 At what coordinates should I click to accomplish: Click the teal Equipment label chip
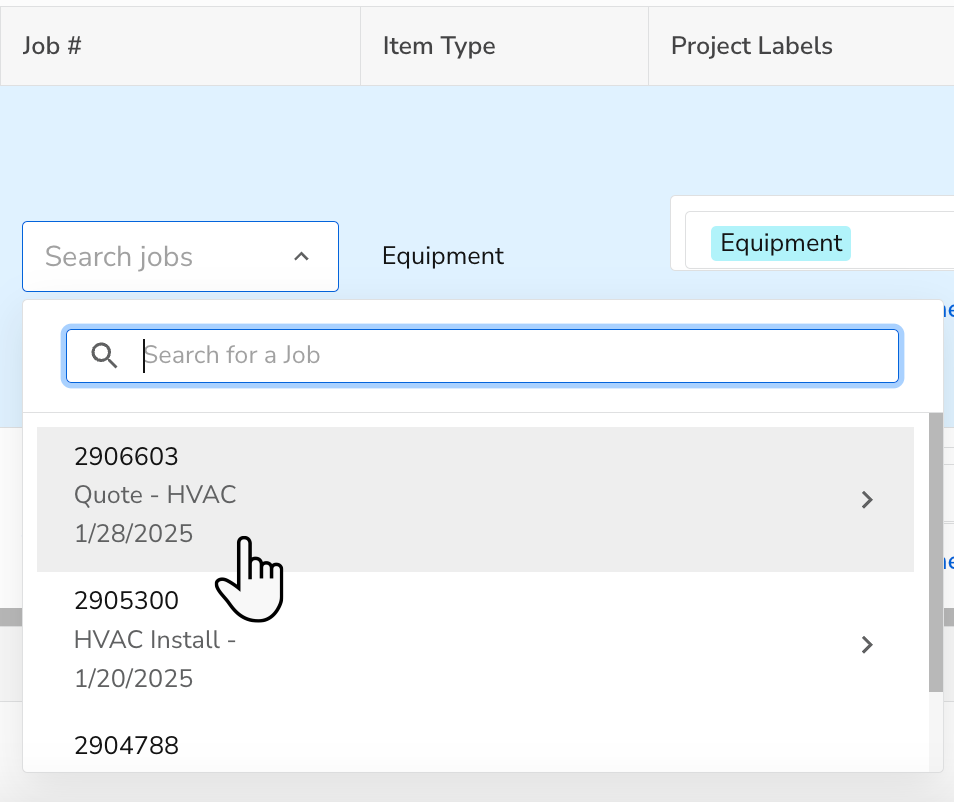[780, 243]
